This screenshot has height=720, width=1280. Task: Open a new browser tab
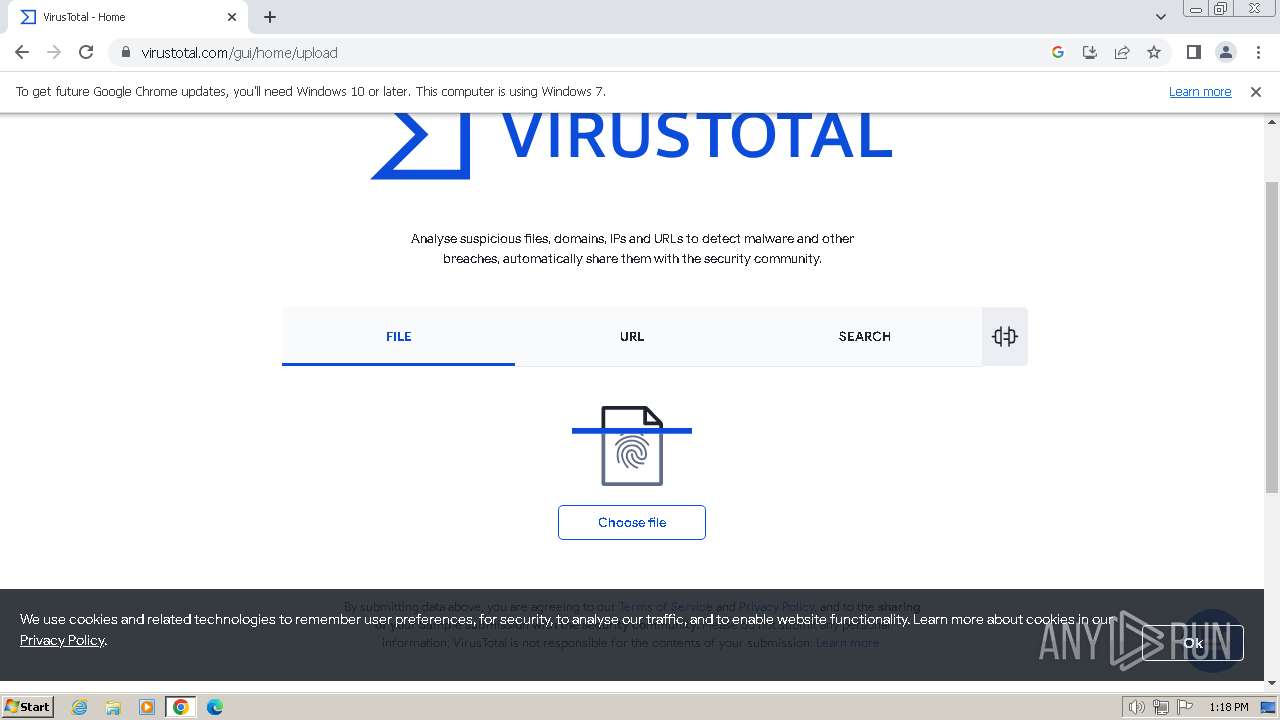270,17
